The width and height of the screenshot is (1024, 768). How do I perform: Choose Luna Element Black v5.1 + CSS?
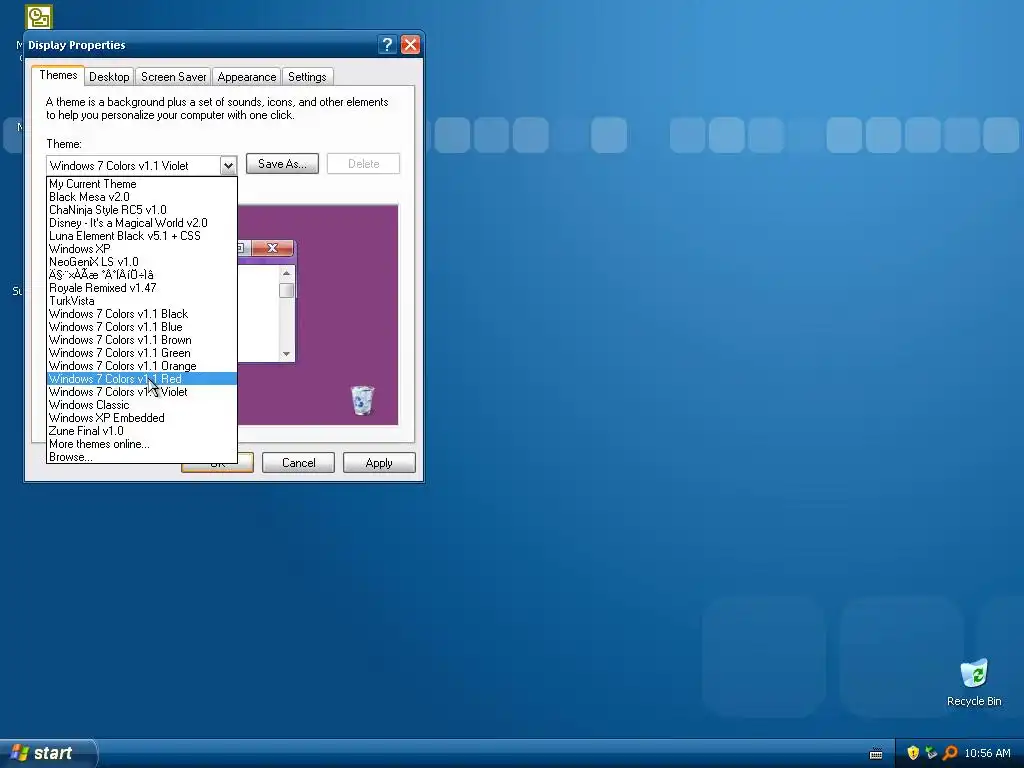(x=142, y=236)
